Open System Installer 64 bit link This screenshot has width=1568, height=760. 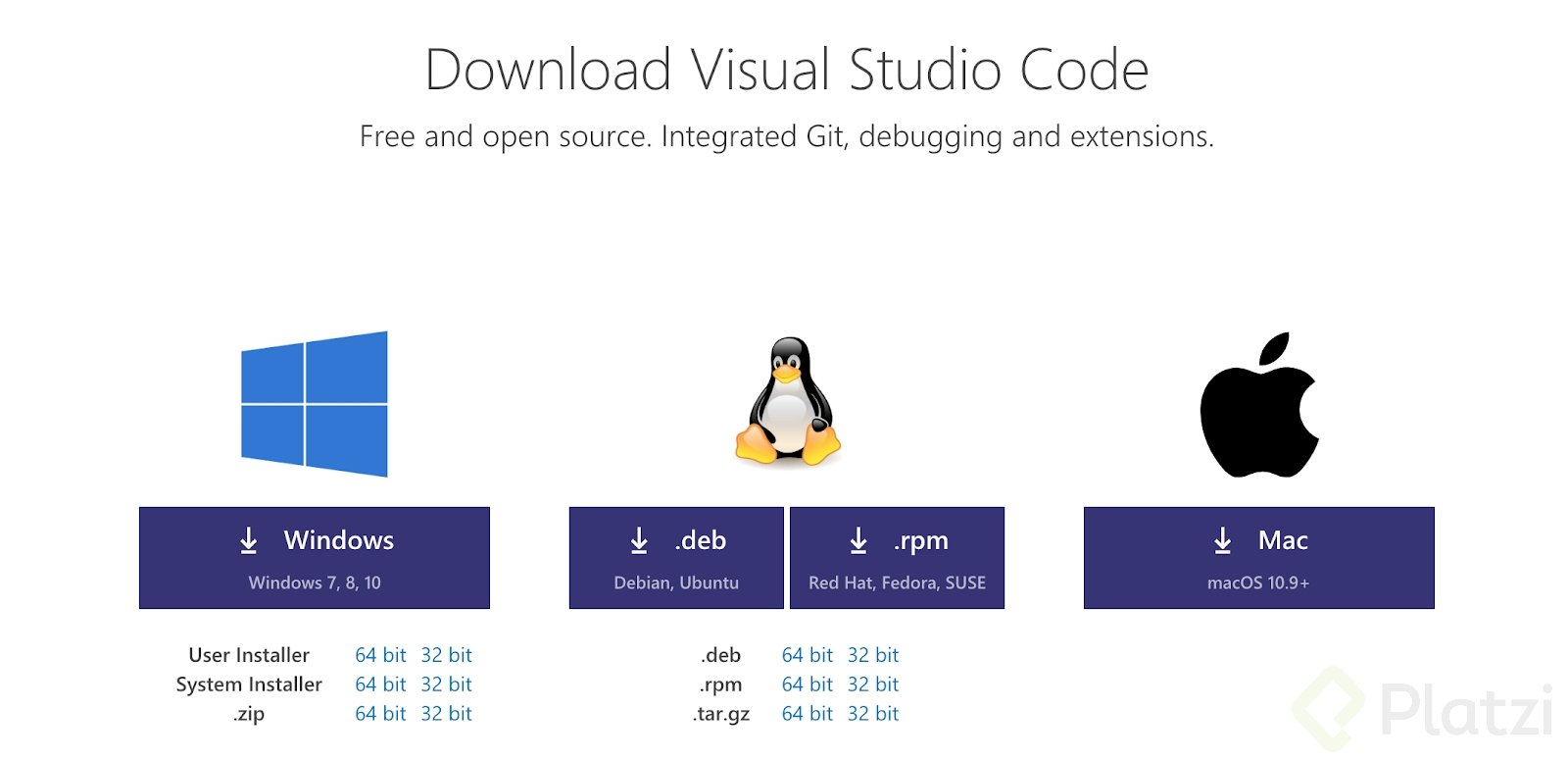[380, 684]
